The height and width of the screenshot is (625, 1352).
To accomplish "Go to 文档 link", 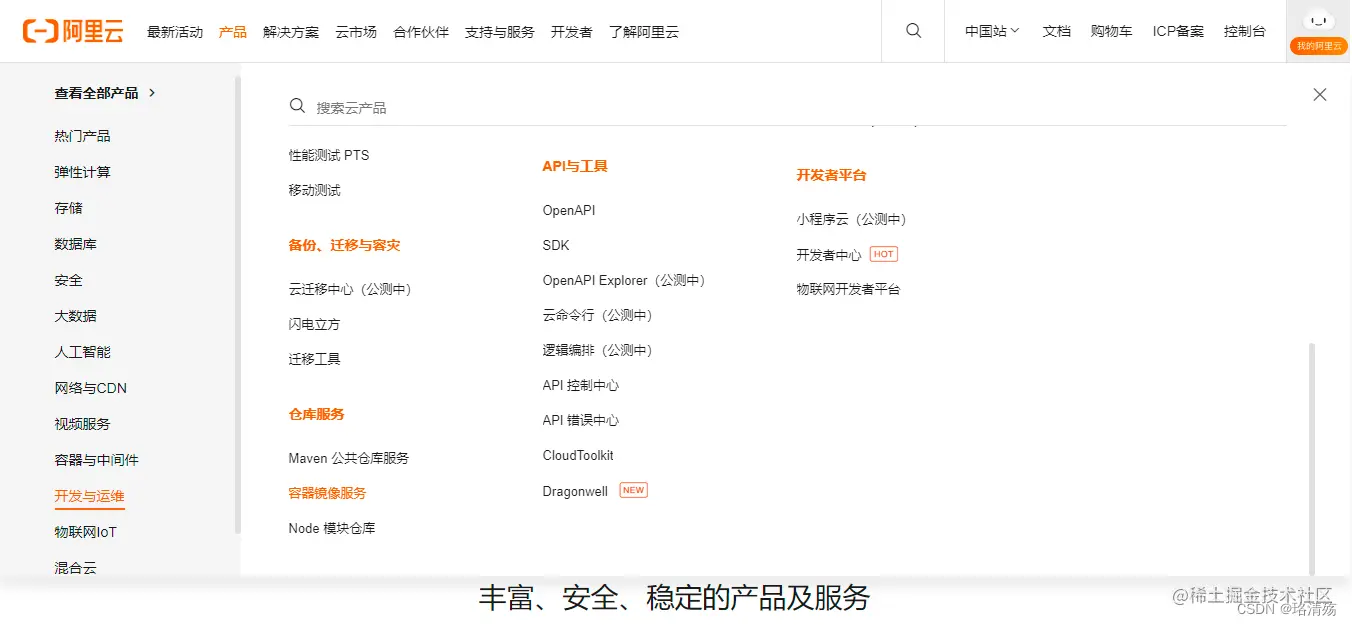I will [1057, 31].
